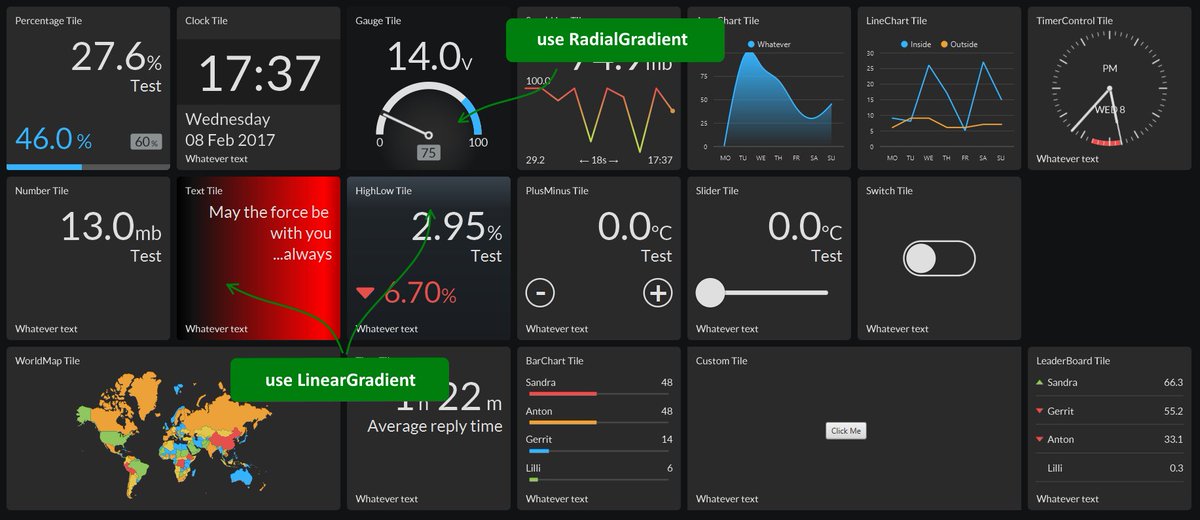1200x520 pixels.
Task: Click the 'May the force be with you' text
Action: click(x=269, y=223)
